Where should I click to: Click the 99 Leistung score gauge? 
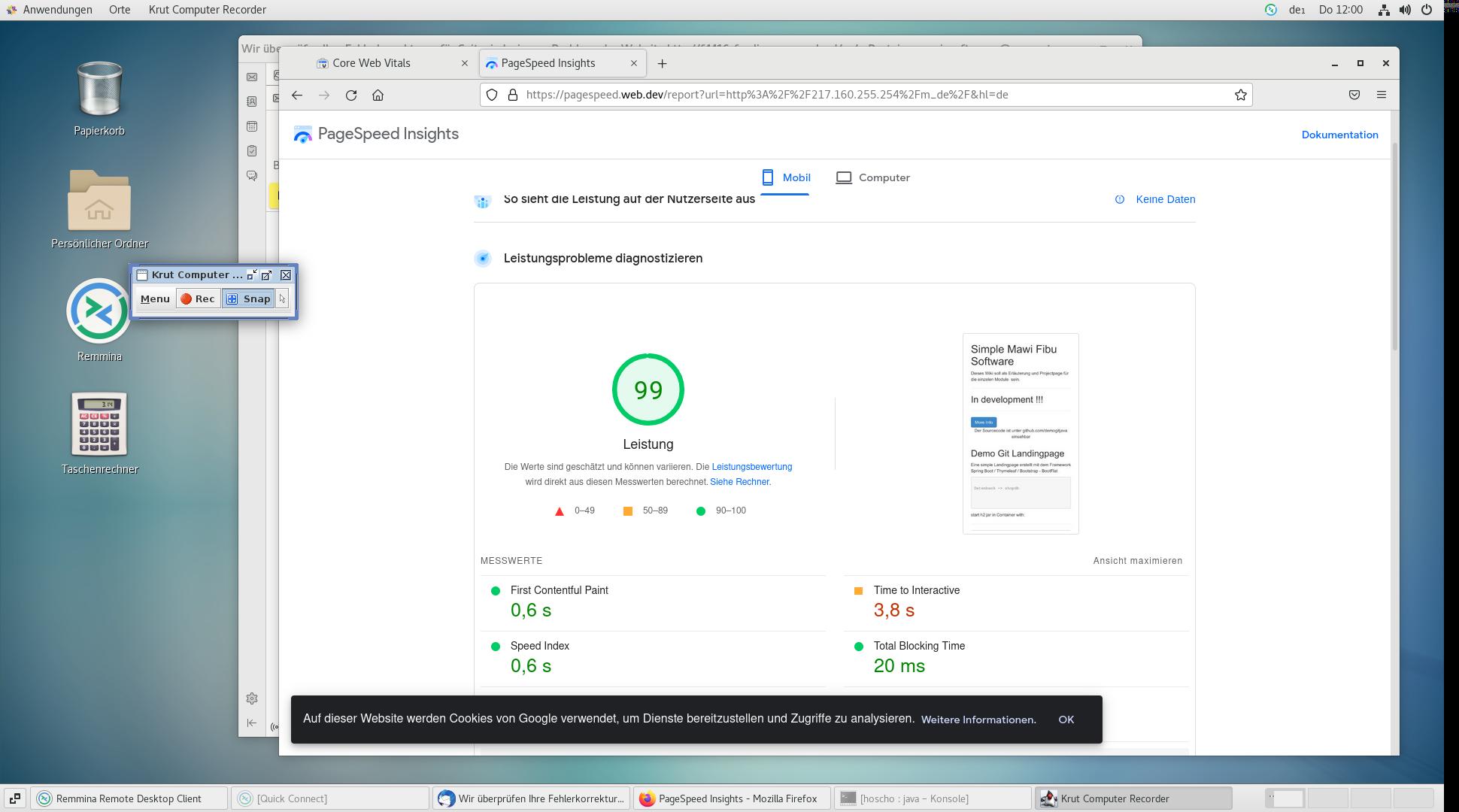648,390
